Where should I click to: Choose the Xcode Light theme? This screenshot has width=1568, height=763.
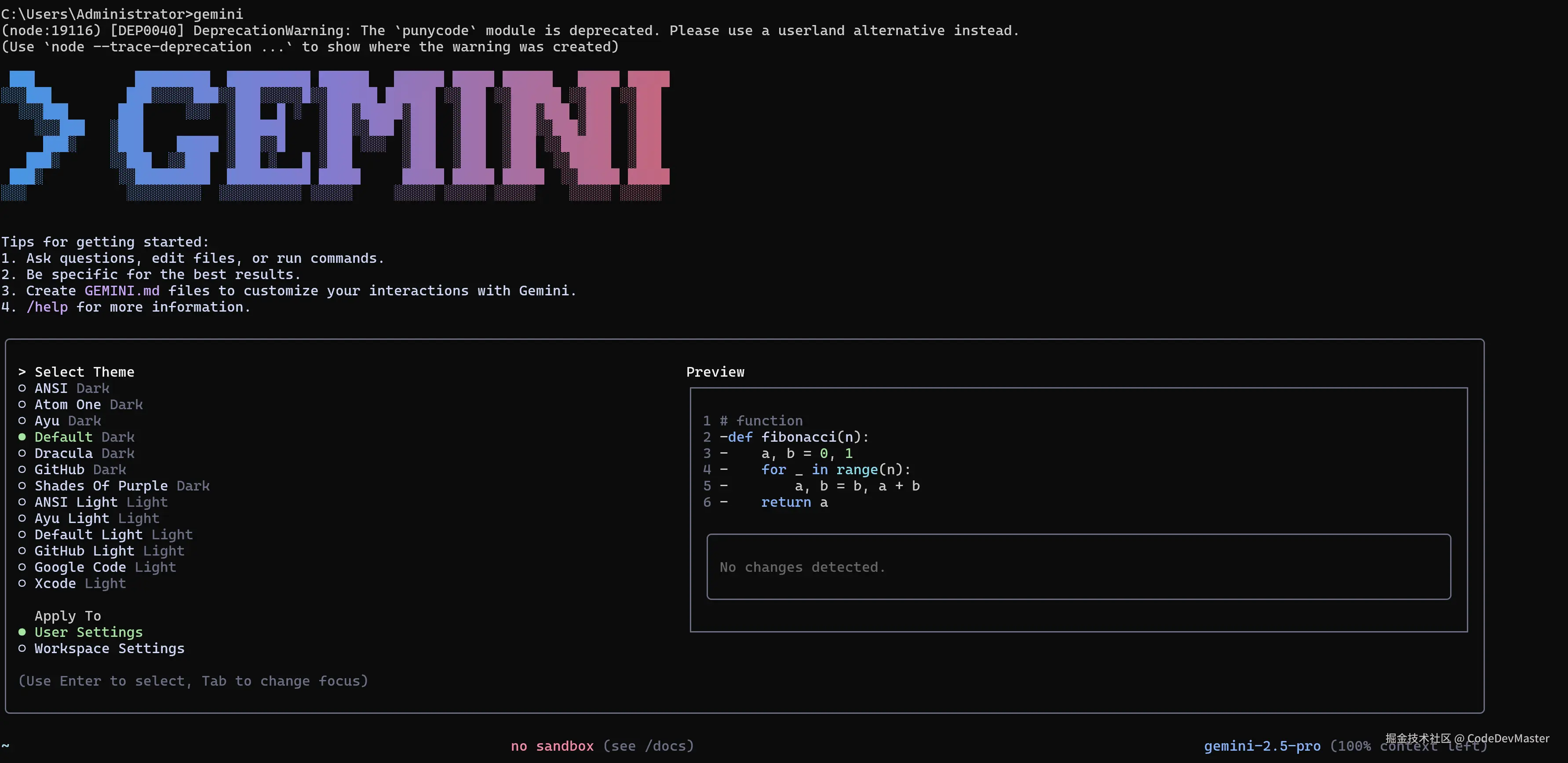(x=72, y=584)
